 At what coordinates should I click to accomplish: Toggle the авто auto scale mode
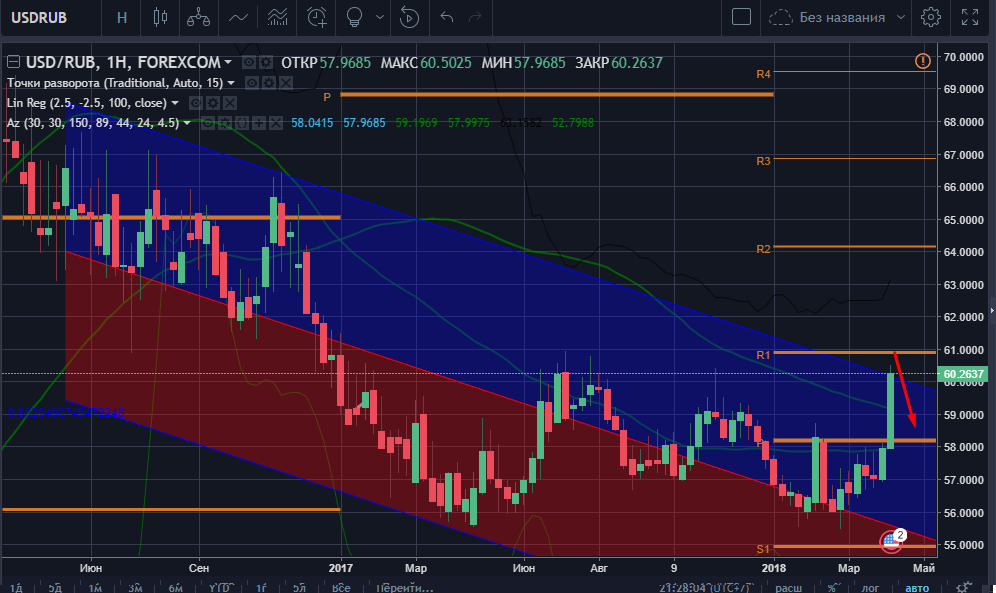coord(917,588)
